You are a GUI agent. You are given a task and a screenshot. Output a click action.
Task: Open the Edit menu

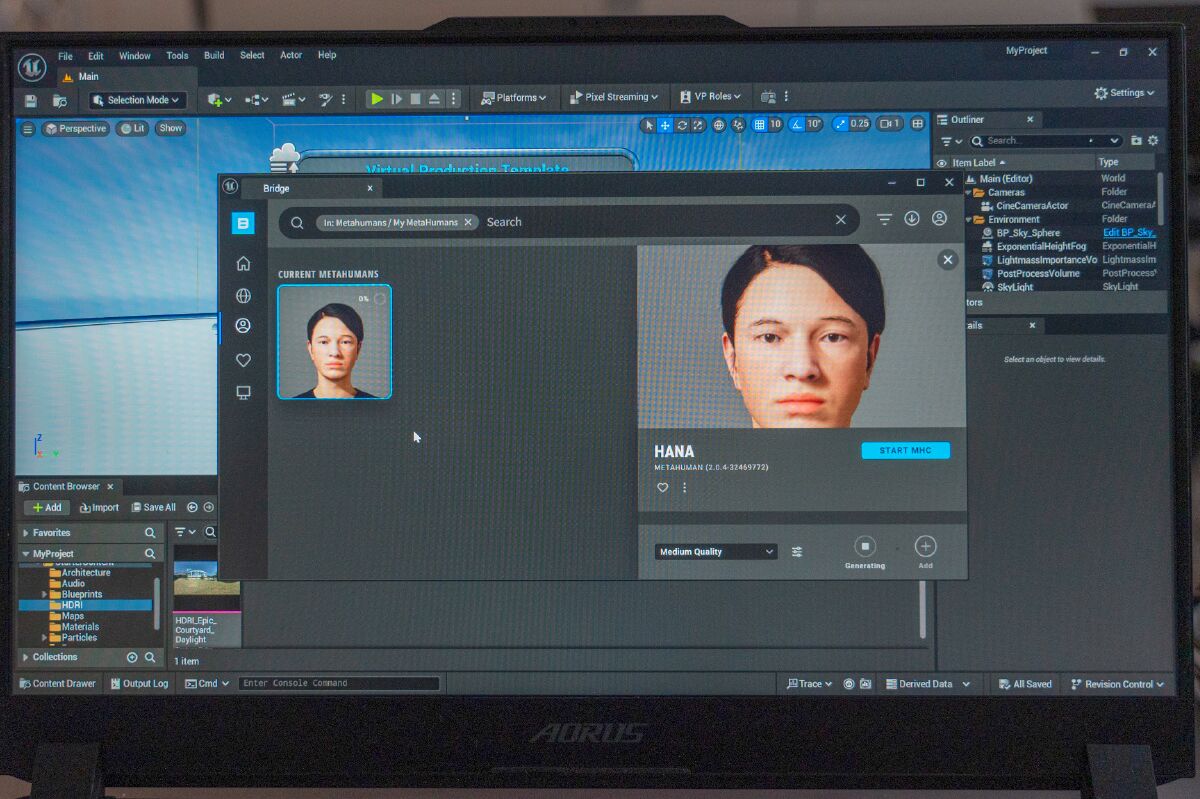point(96,56)
